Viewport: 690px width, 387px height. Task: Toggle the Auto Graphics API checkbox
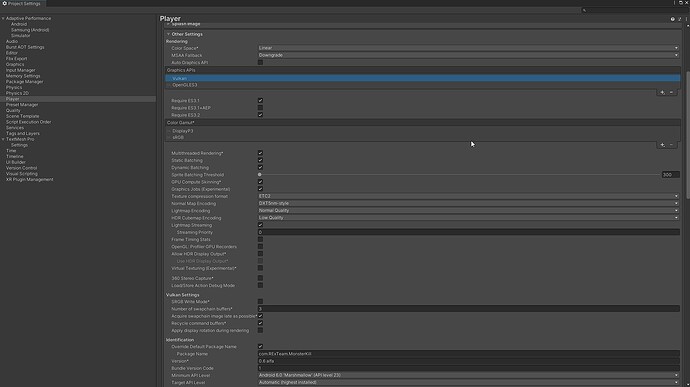(260, 63)
